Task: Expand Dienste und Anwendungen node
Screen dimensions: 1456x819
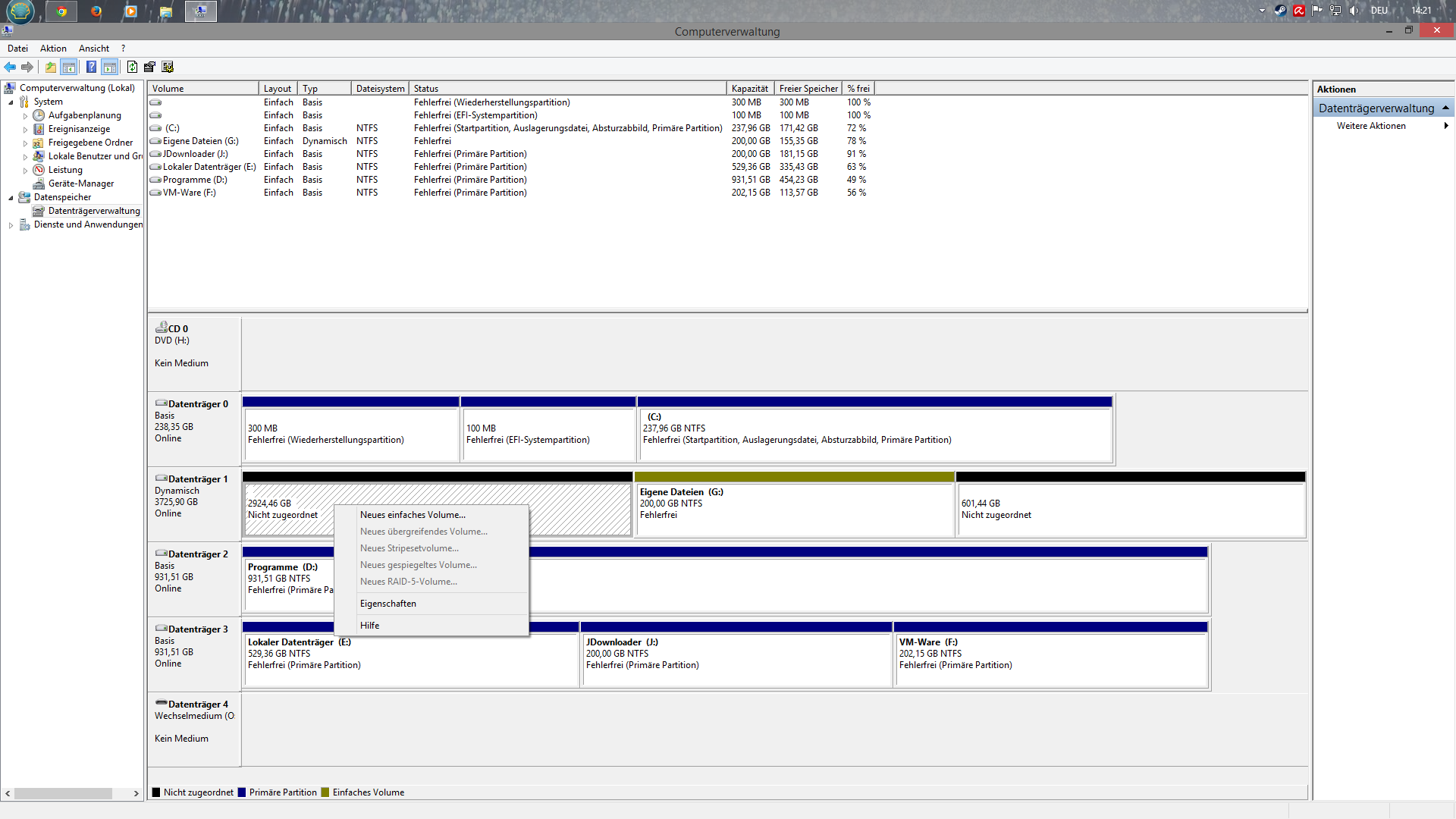Action: pyautogui.click(x=11, y=225)
